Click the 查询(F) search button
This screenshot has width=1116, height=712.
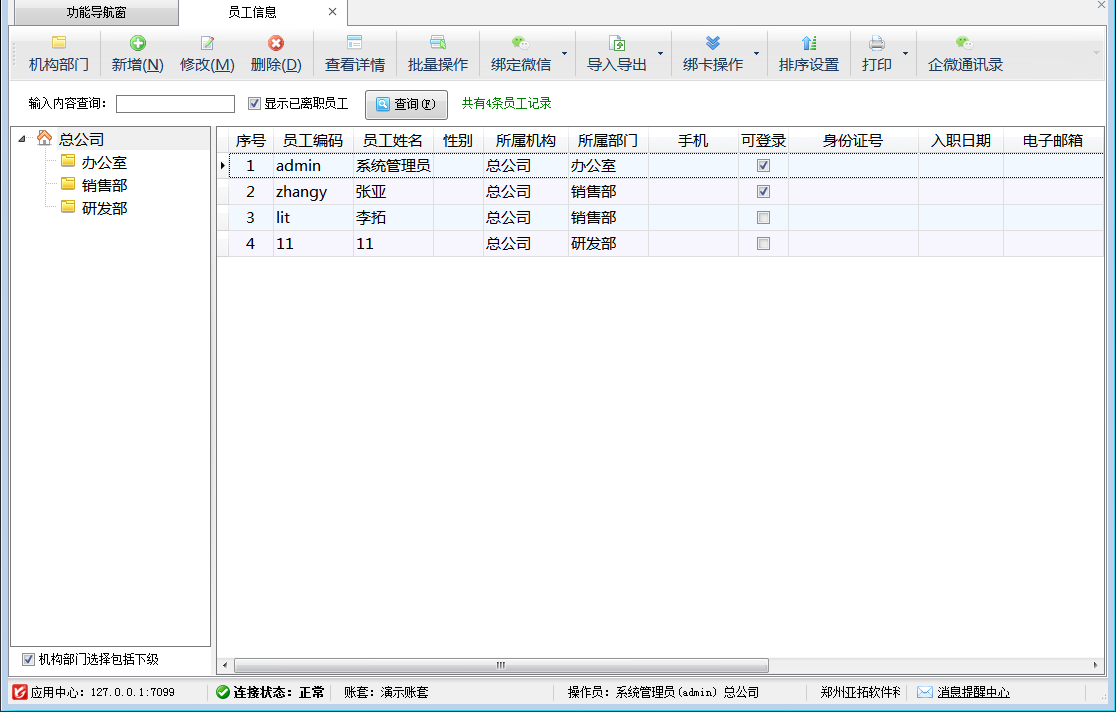[406, 104]
